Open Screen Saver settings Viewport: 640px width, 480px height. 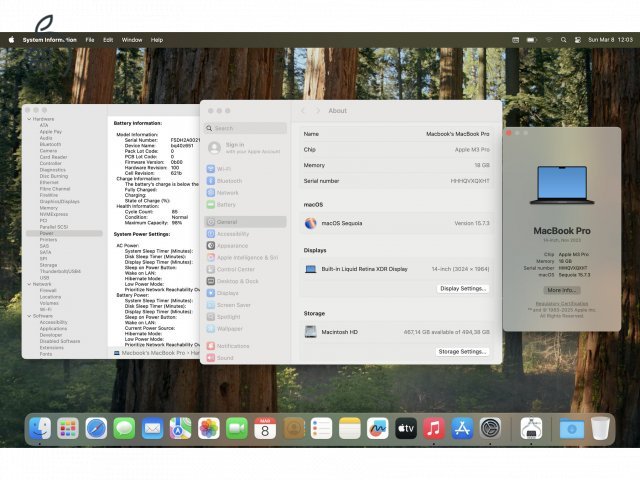245,304
